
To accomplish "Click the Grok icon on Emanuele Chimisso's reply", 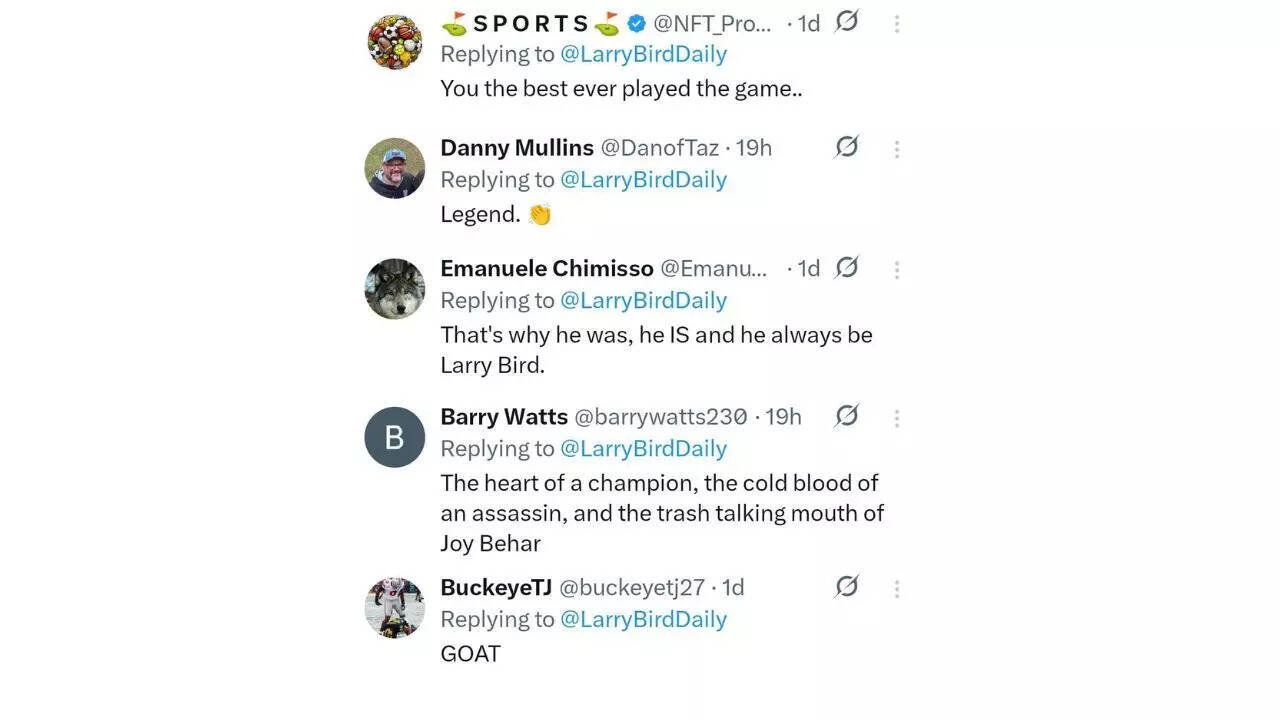I will 847,268.
